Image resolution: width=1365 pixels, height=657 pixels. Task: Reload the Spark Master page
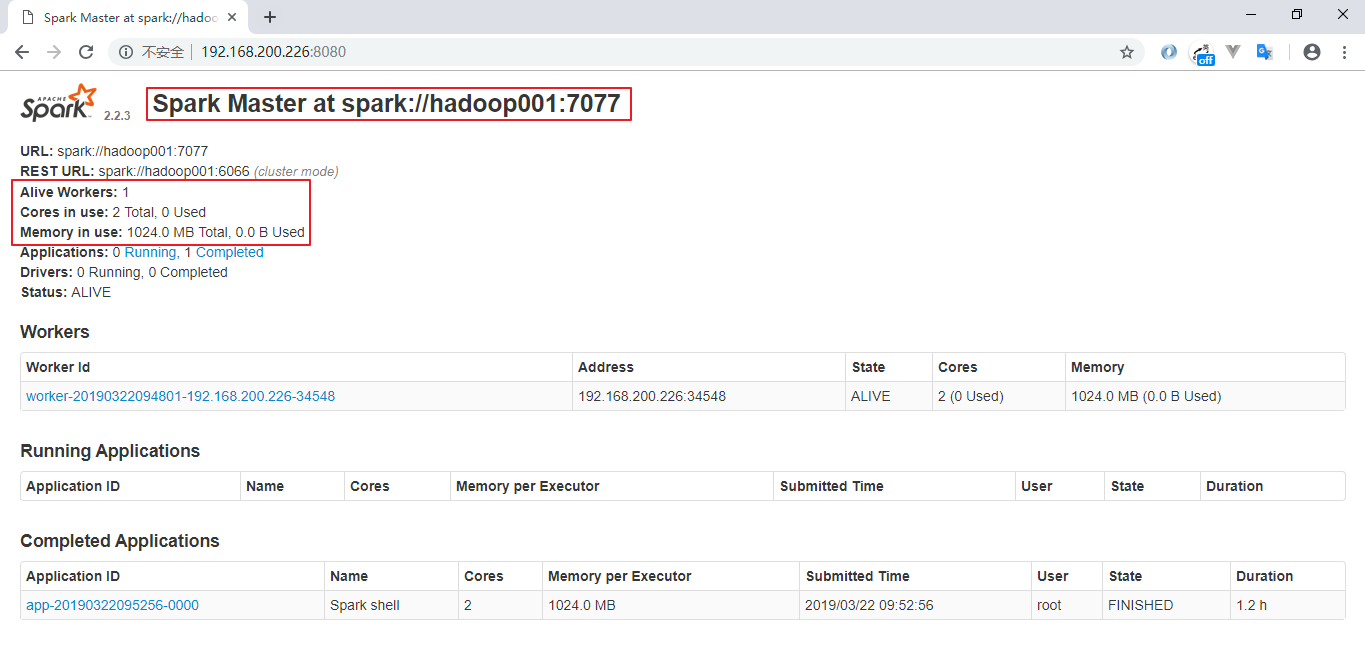86,52
